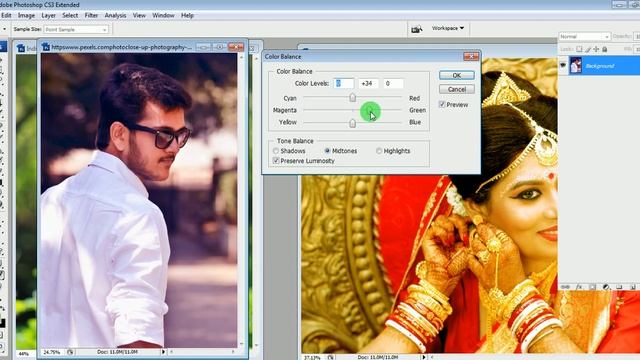Click 24.75% zoom field in pexels window
The height and width of the screenshot is (360, 640).
52,352
